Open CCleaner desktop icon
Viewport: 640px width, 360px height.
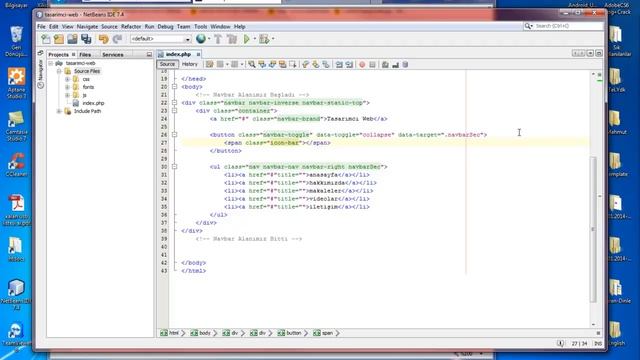(x=16, y=164)
